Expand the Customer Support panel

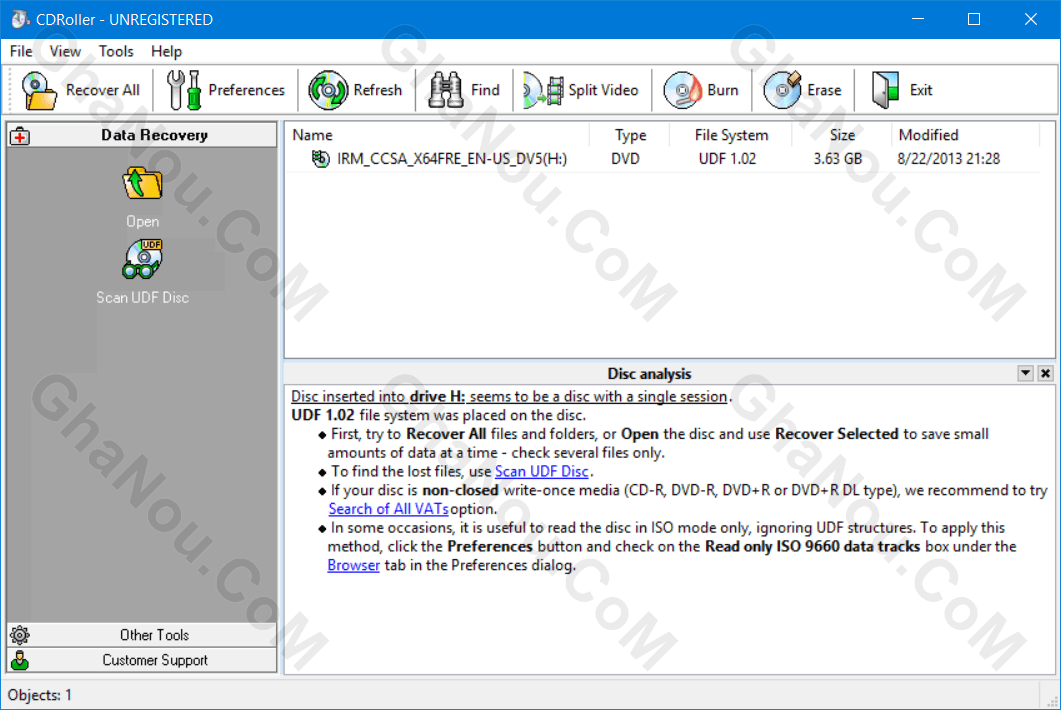[142, 660]
